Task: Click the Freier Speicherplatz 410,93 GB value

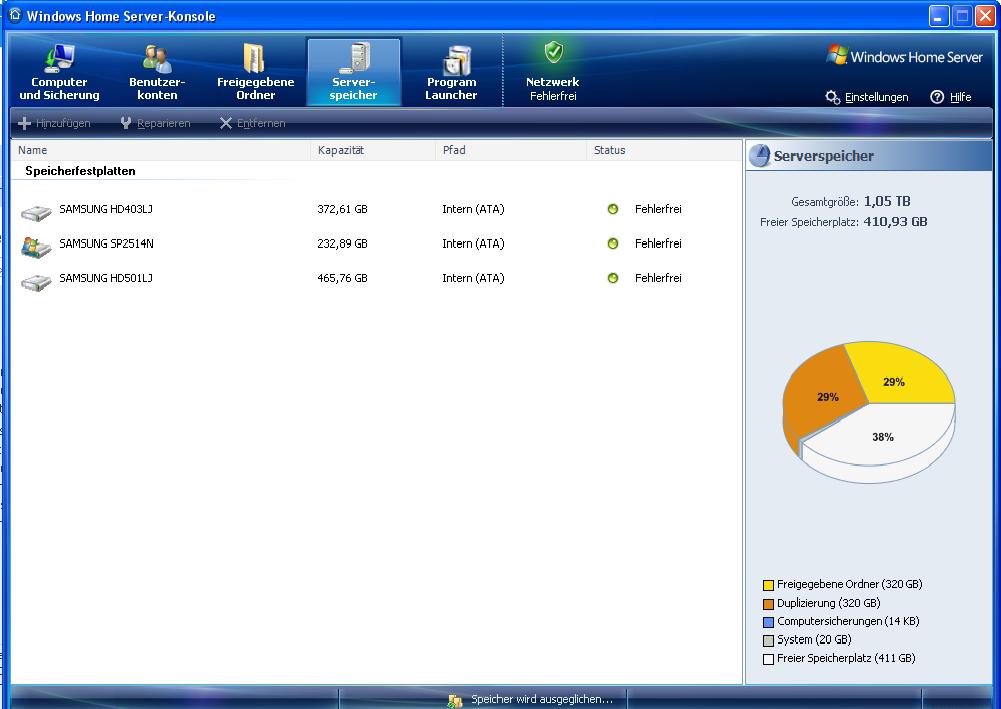Action: click(895, 221)
